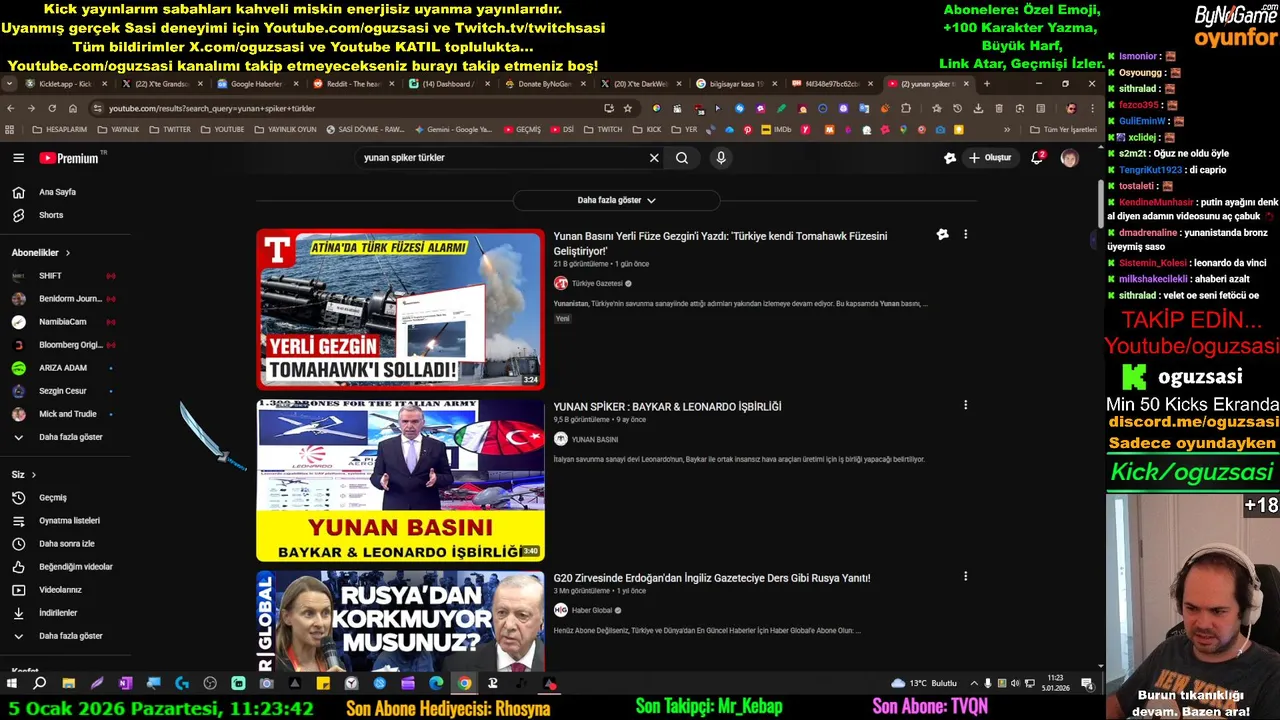Screen dimensions: 1280x720
Task: Click sparkle icon next to Tomahawk video menu
Action: point(942,234)
